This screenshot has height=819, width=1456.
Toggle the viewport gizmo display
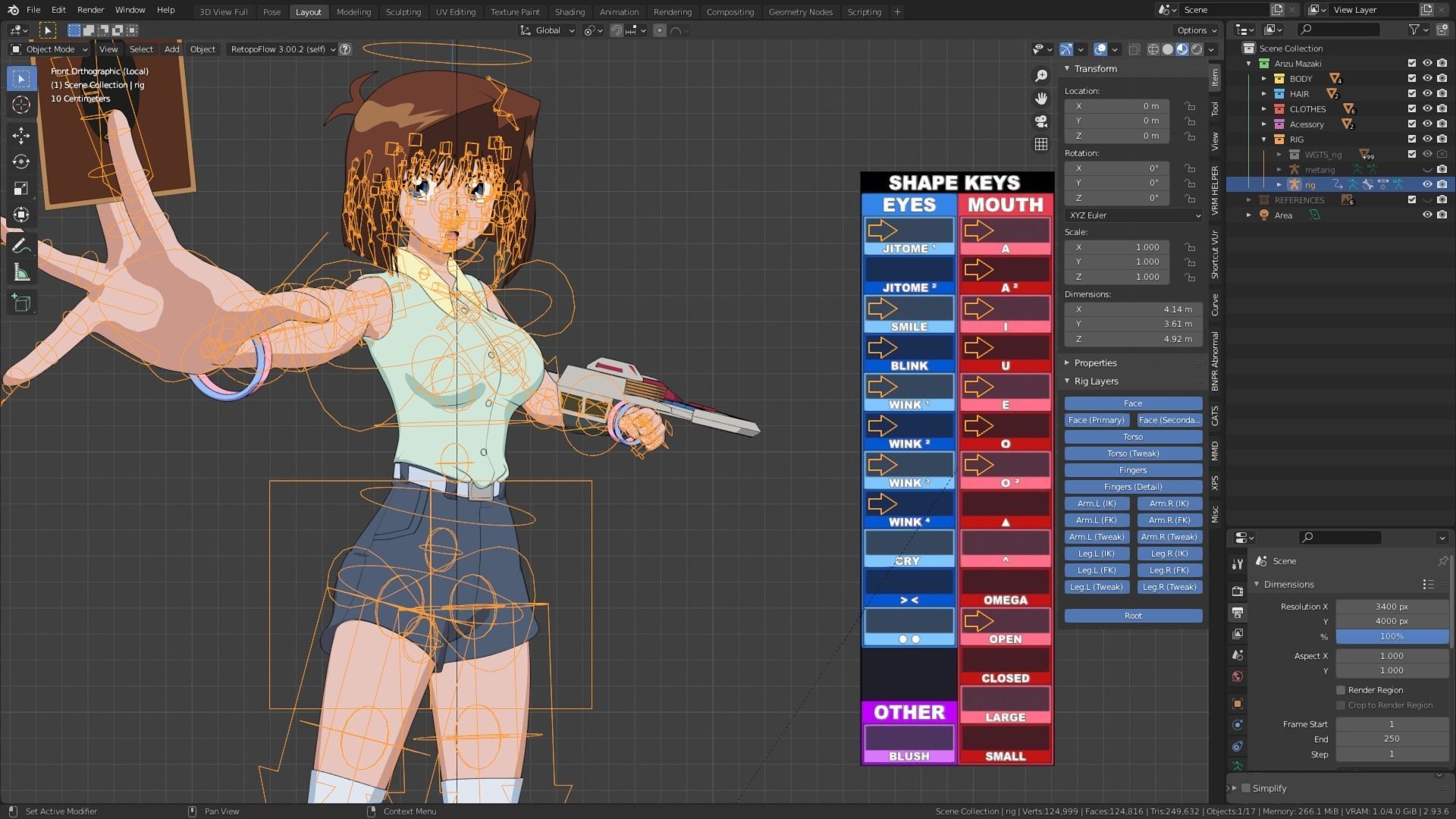click(x=1066, y=49)
